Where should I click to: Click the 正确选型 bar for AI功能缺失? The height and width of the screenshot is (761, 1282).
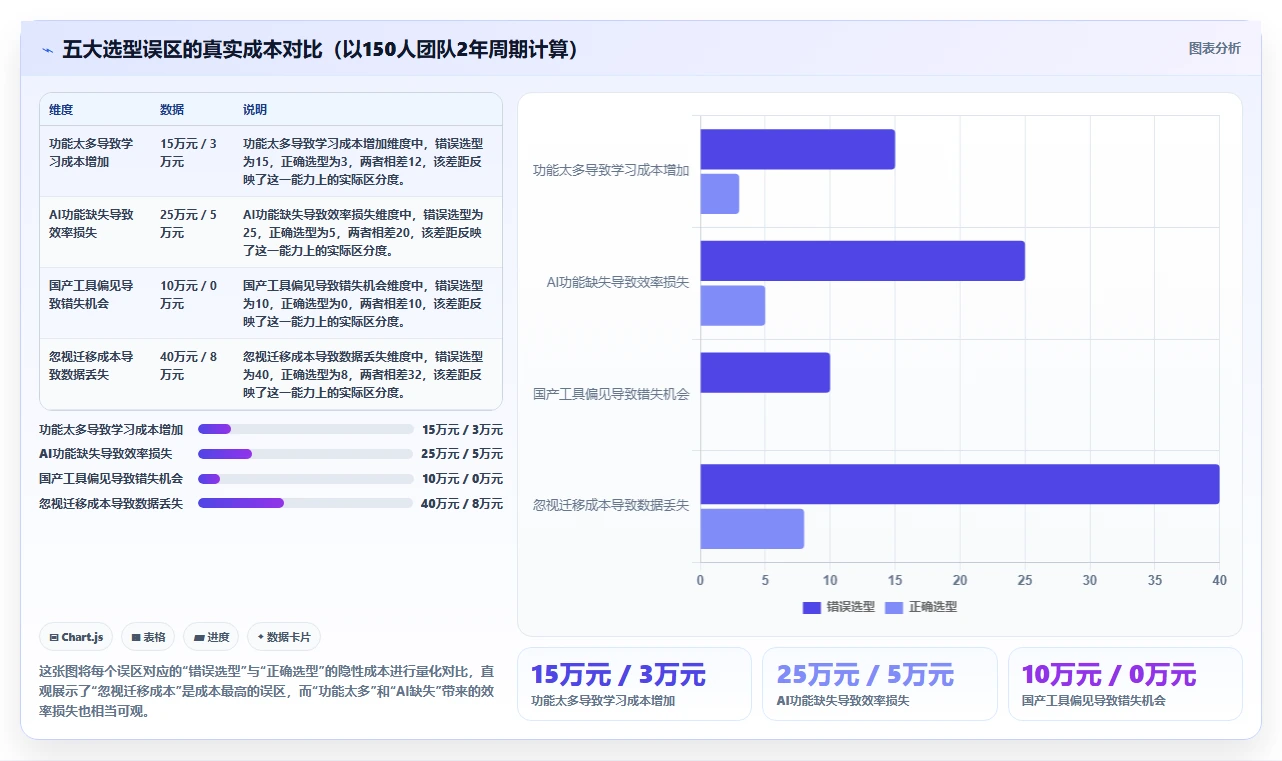click(x=732, y=306)
